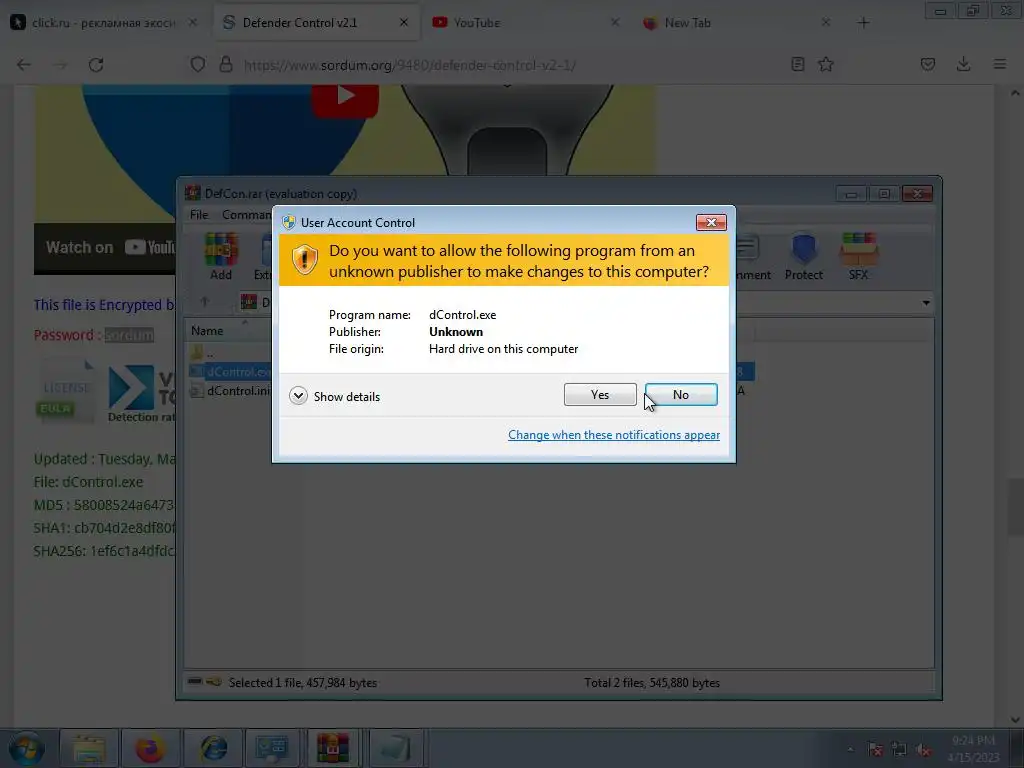1024x768 pixels.
Task: Click the Add icon in WinRAR toolbar
Action: click(221, 257)
